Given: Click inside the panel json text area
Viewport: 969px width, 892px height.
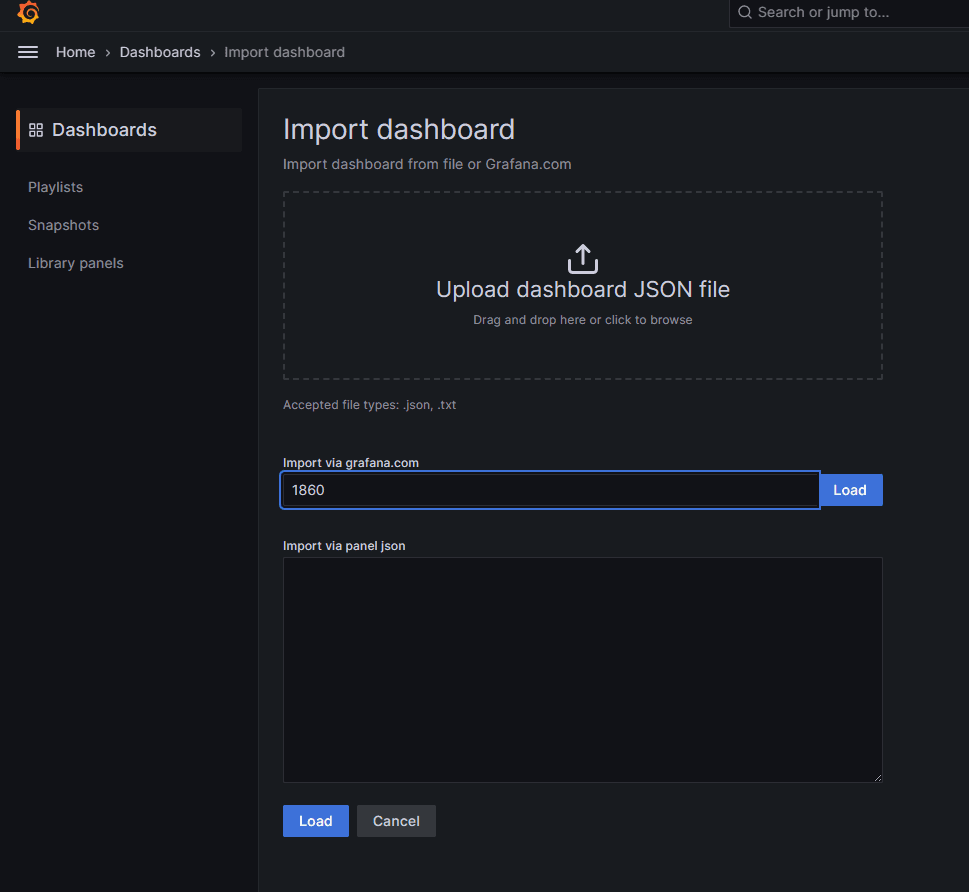Looking at the screenshot, I should point(583,670).
